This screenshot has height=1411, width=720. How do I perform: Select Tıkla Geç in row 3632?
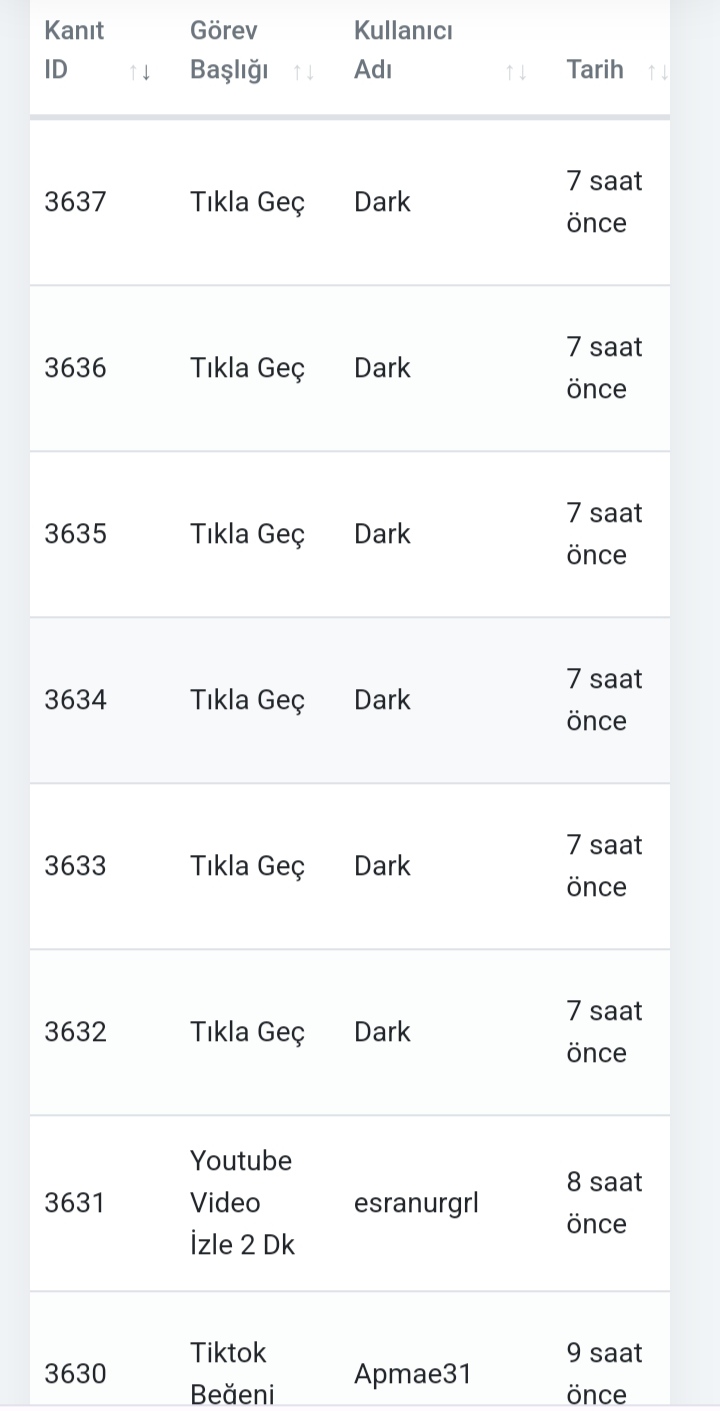click(x=248, y=1032)
